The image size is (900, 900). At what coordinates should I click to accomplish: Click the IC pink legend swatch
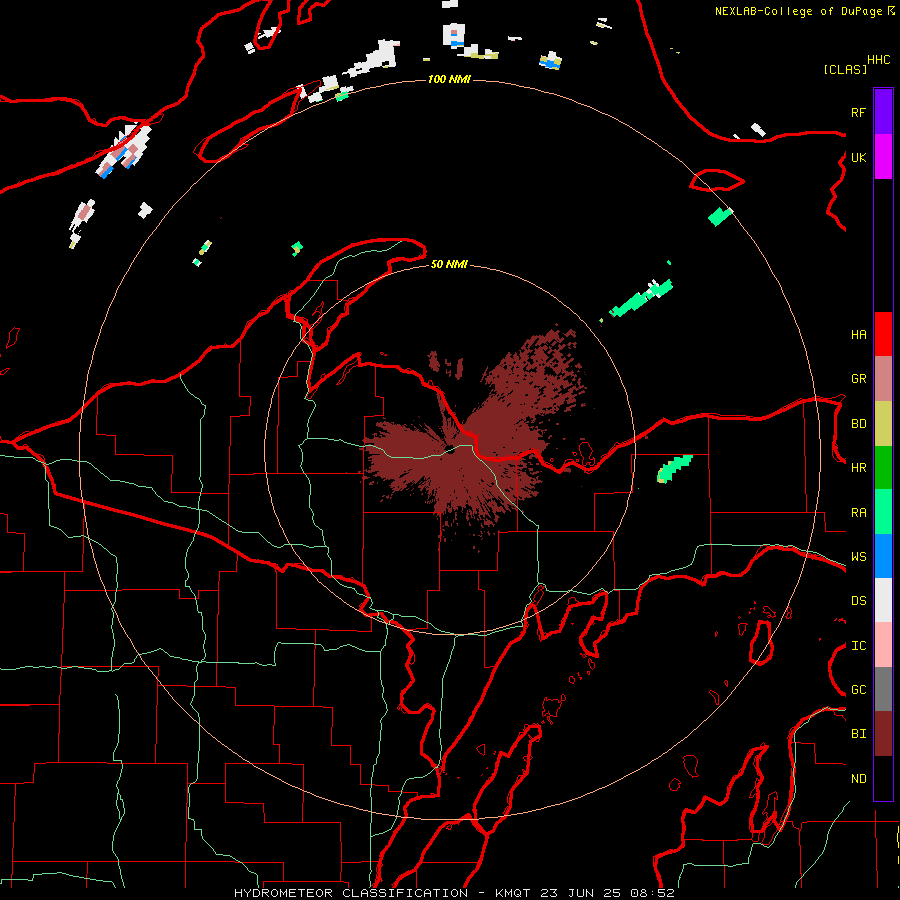(883, 645)
